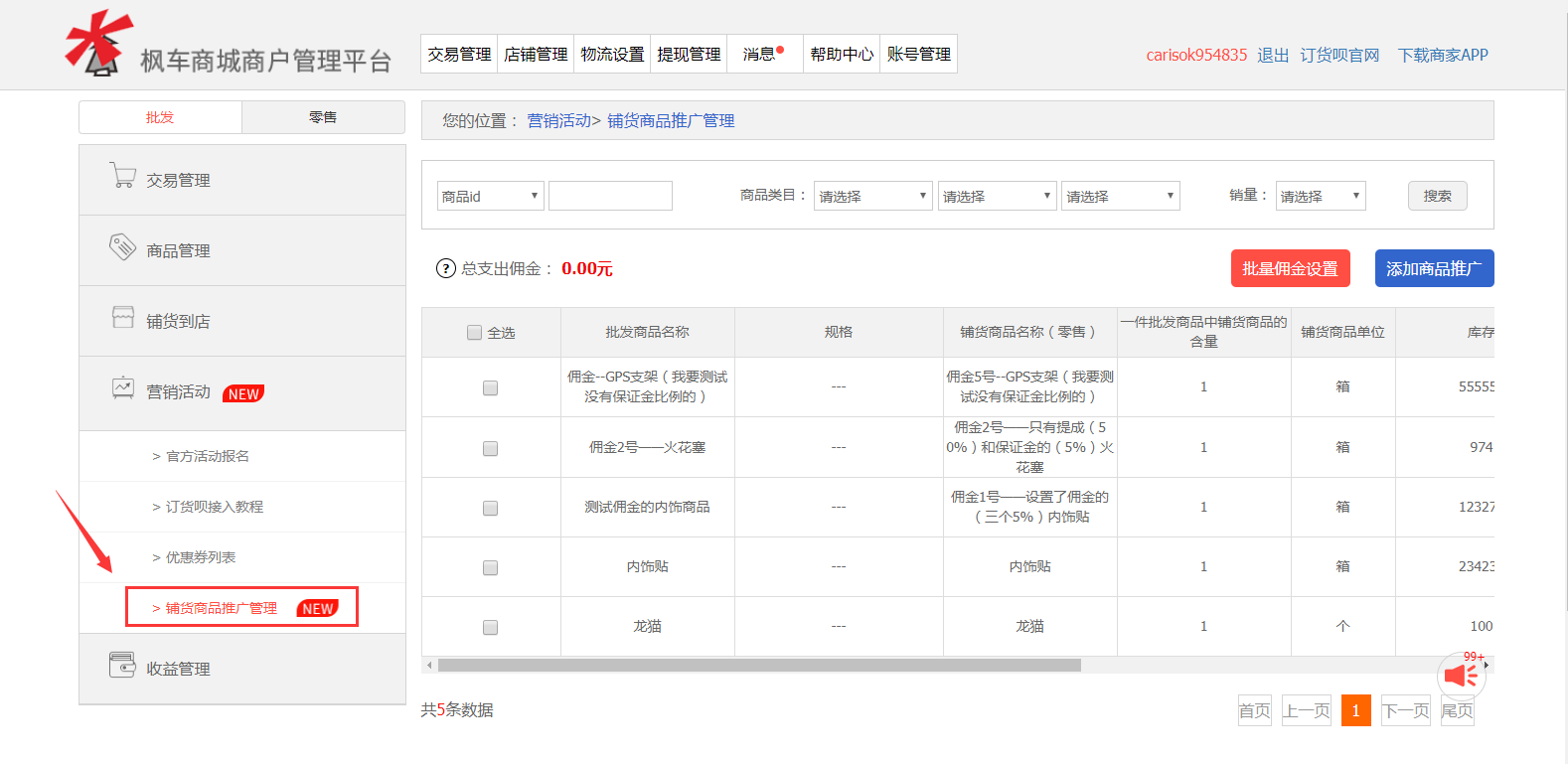Image resolution: width=1568 pixels, height=764 pixels.
Task: Click the 搜索 button
Action: pos(1437,196)
